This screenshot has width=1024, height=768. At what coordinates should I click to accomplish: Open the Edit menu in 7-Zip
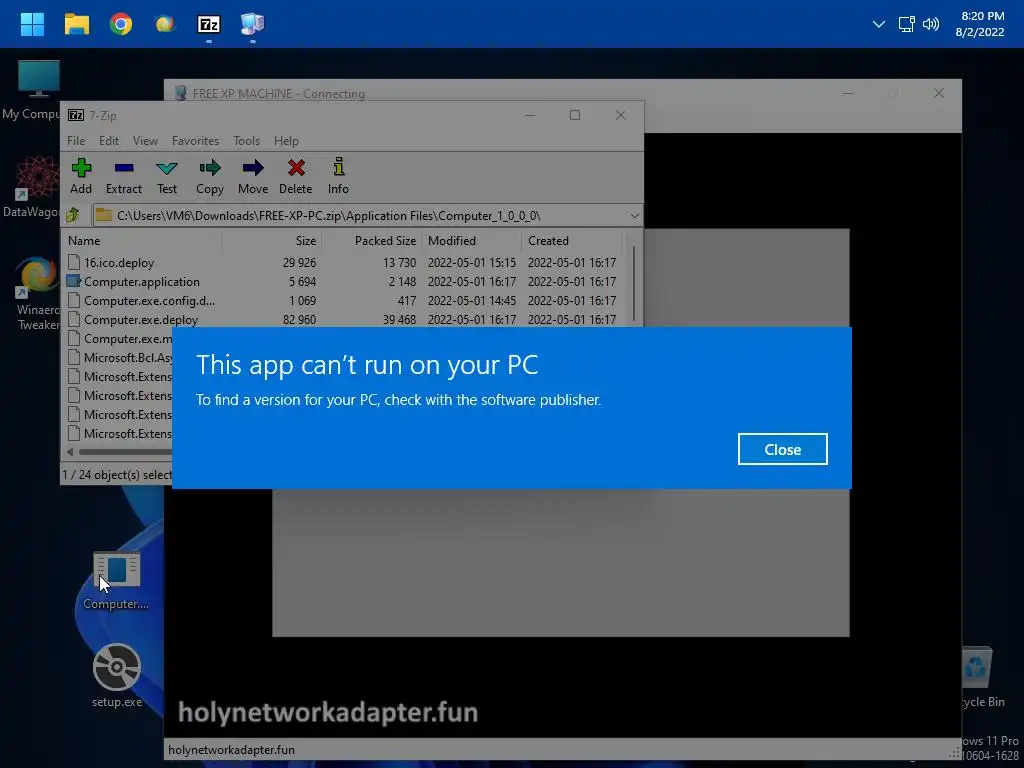point(108,140)
